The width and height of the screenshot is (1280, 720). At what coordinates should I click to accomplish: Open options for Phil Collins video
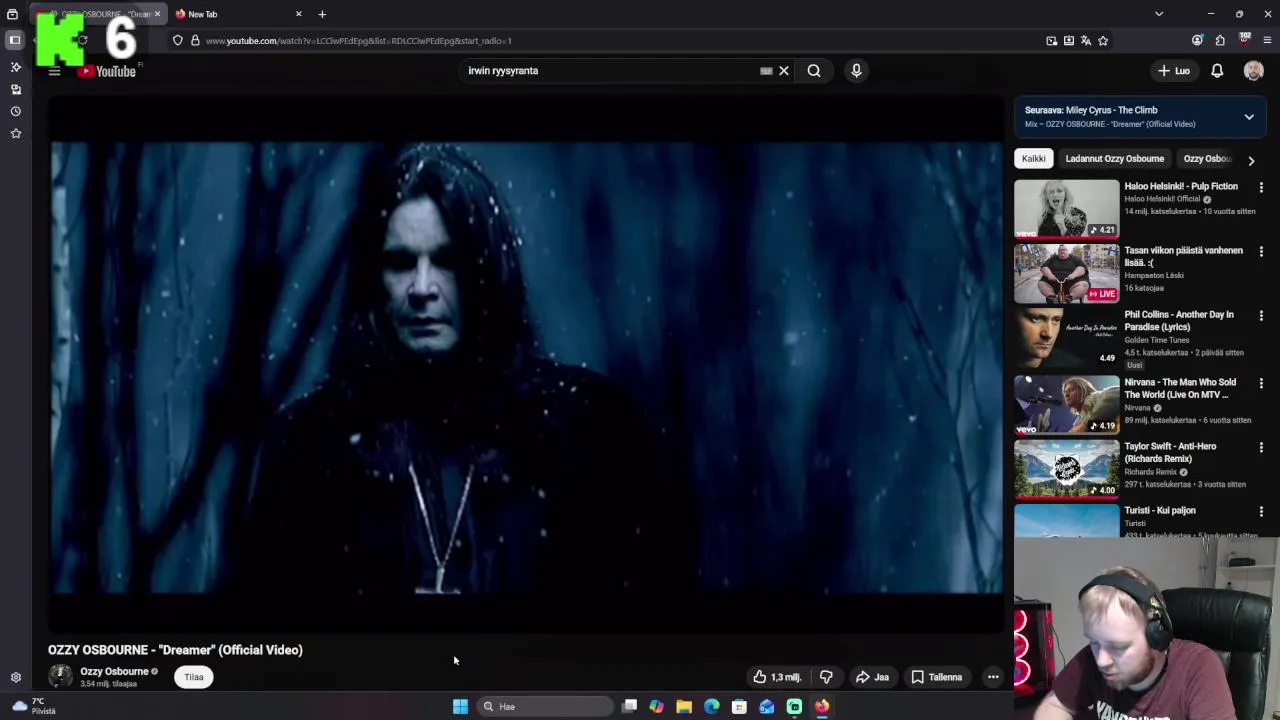(1261, 316)
